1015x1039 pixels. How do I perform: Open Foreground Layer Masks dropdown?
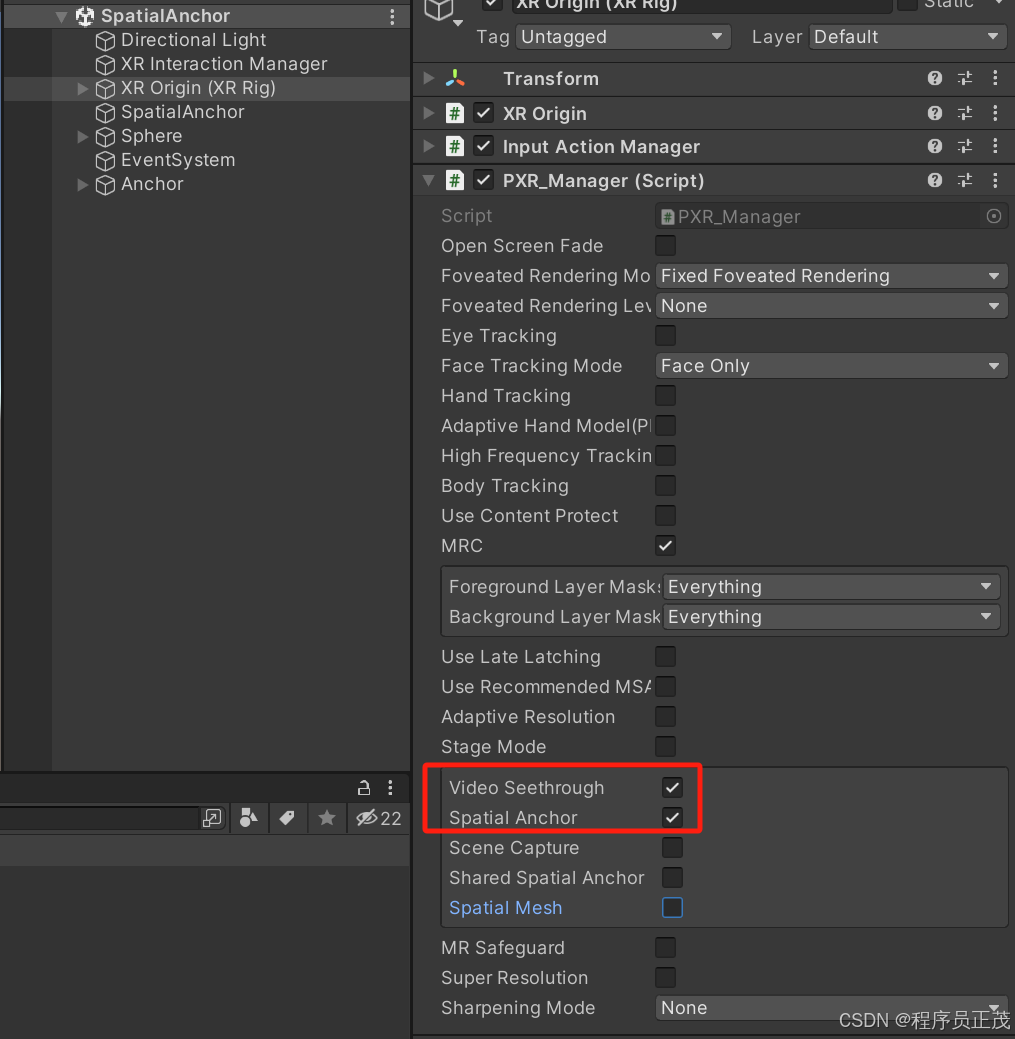coord(831,587)
